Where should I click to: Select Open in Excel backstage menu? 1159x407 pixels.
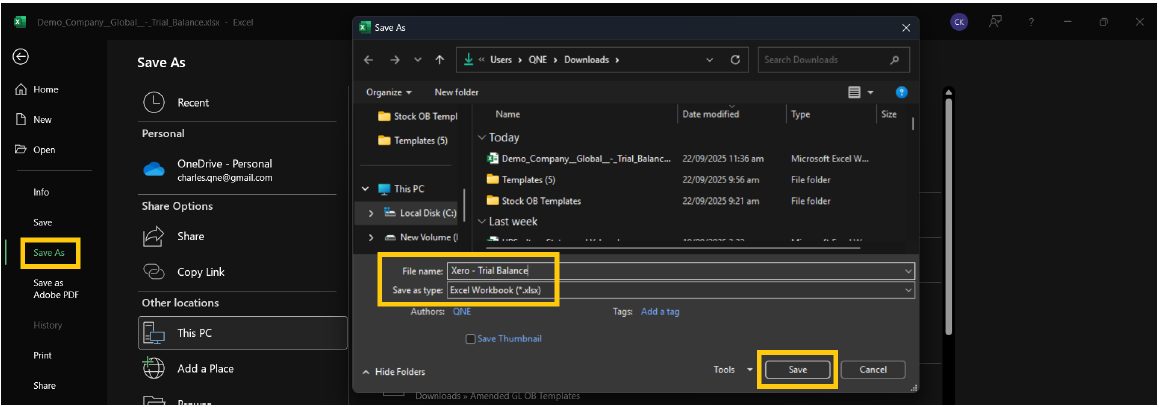[35, 150]
